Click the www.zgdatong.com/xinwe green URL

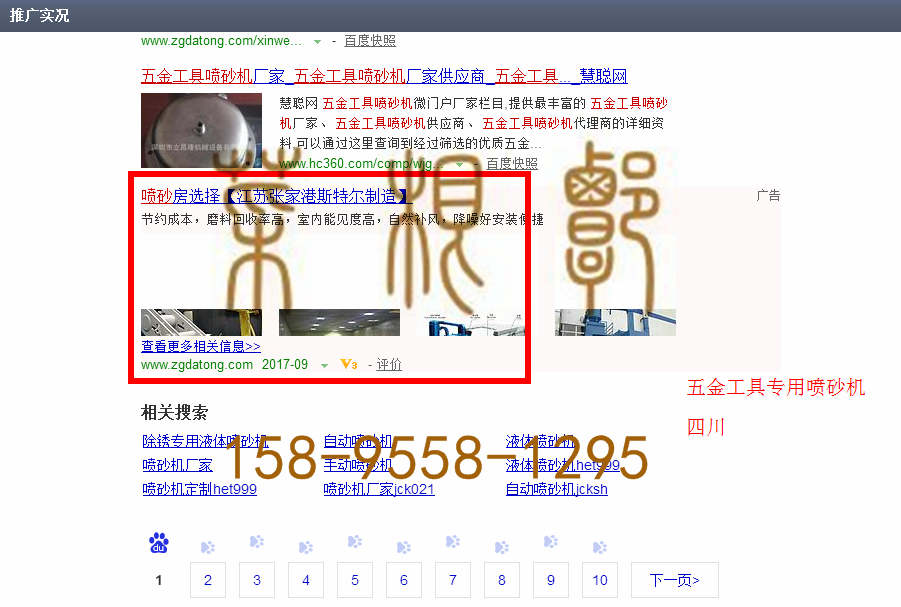click(x=221, y=41)
